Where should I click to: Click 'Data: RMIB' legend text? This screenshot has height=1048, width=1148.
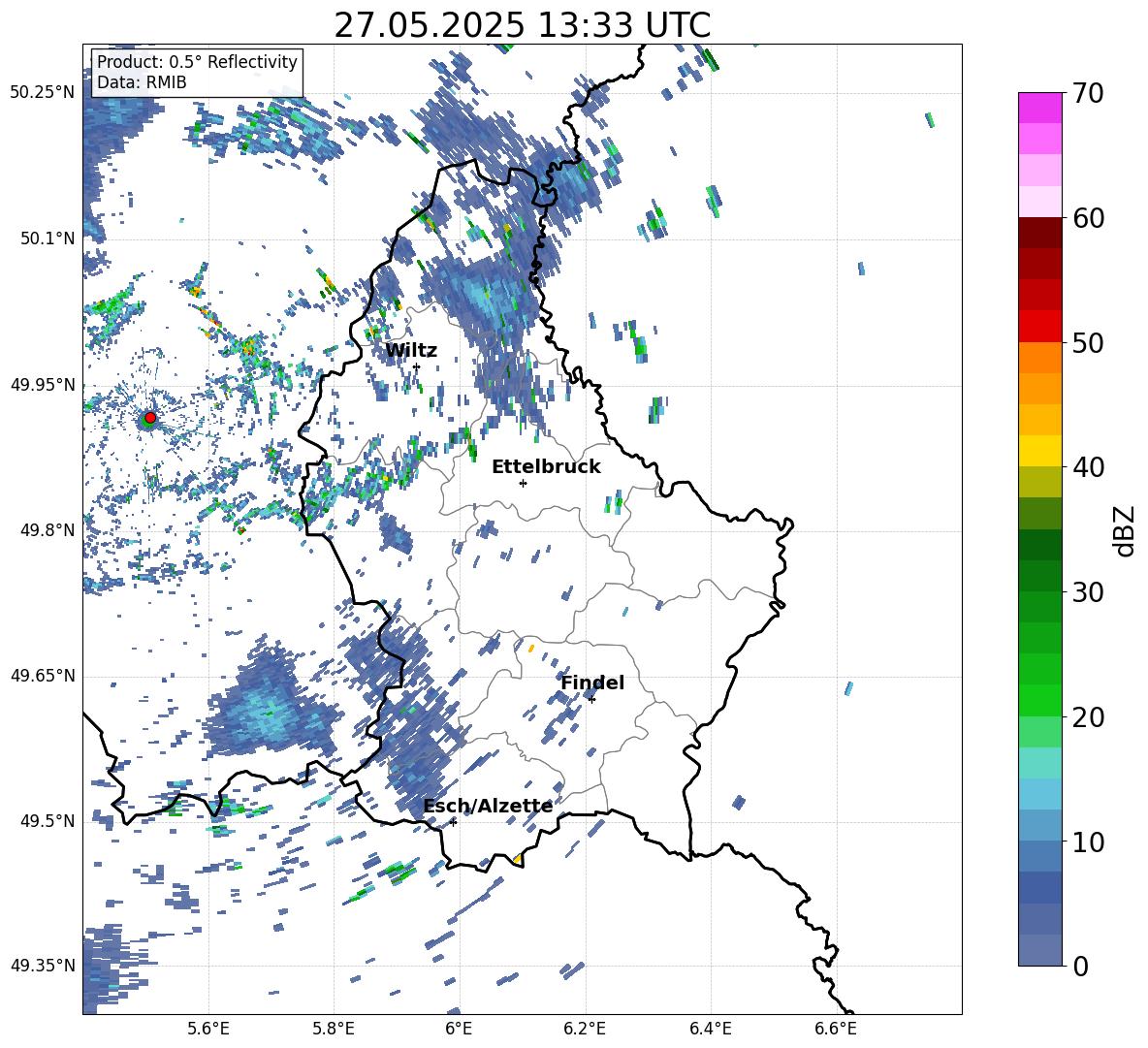142,82
